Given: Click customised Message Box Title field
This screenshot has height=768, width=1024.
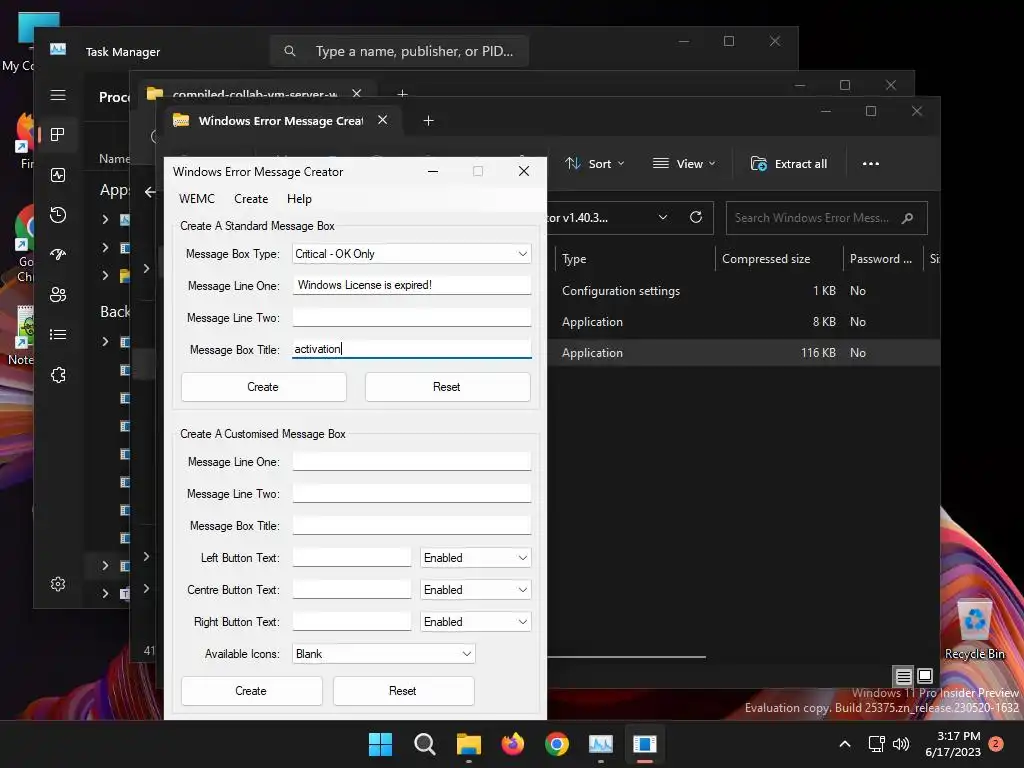Looking at the screenshot, I should [411, 526].
